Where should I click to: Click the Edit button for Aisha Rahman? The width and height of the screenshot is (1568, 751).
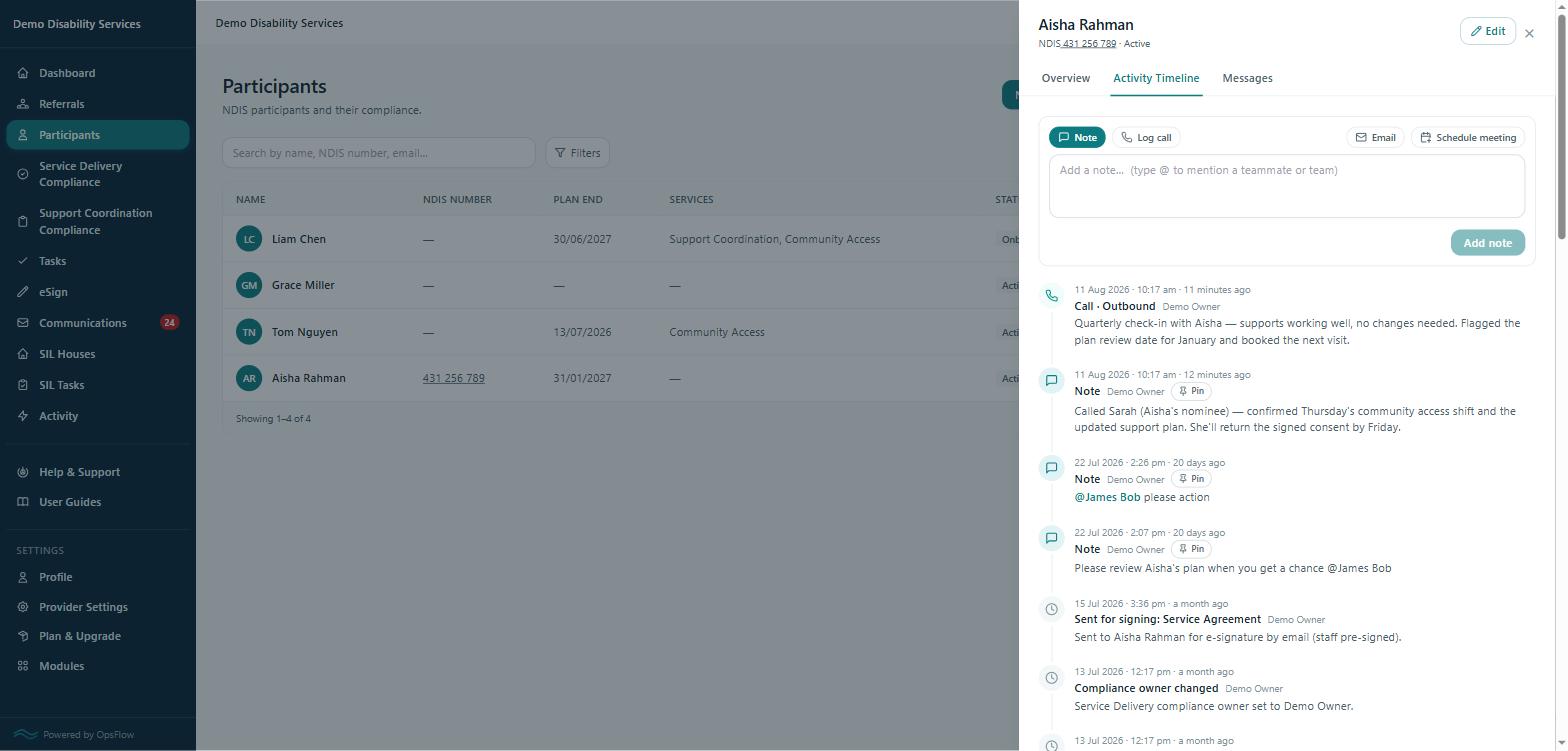point(1487,31)
